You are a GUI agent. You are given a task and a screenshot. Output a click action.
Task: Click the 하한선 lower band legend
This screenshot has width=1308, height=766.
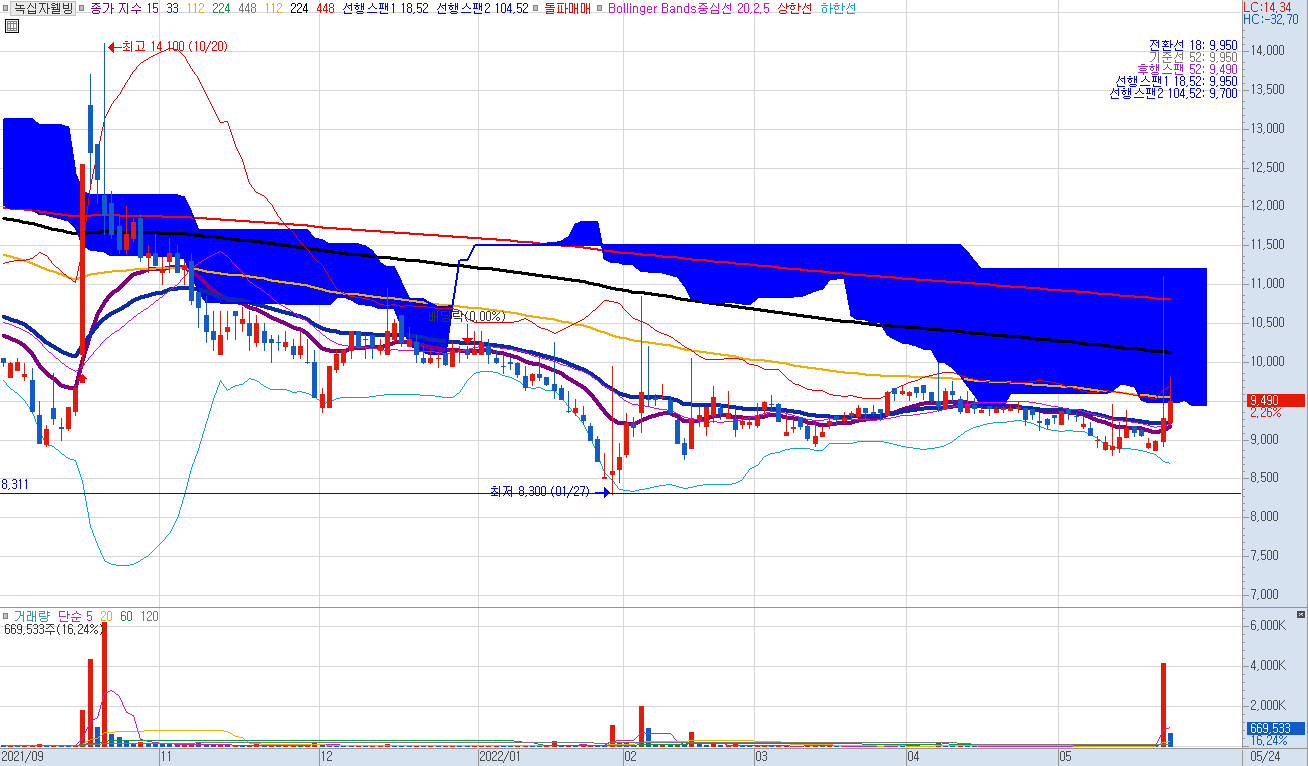[x=837, y=8]
